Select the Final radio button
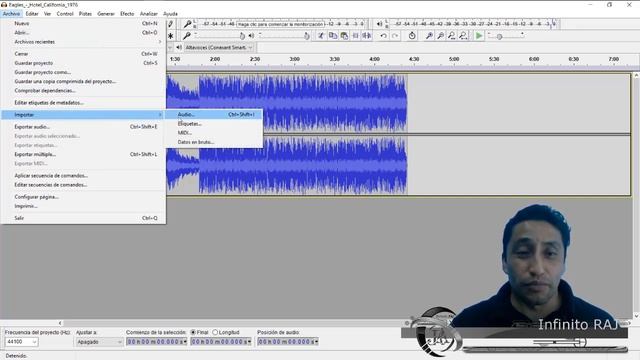This screenshot has height=360, width=640. click(193, 332)
